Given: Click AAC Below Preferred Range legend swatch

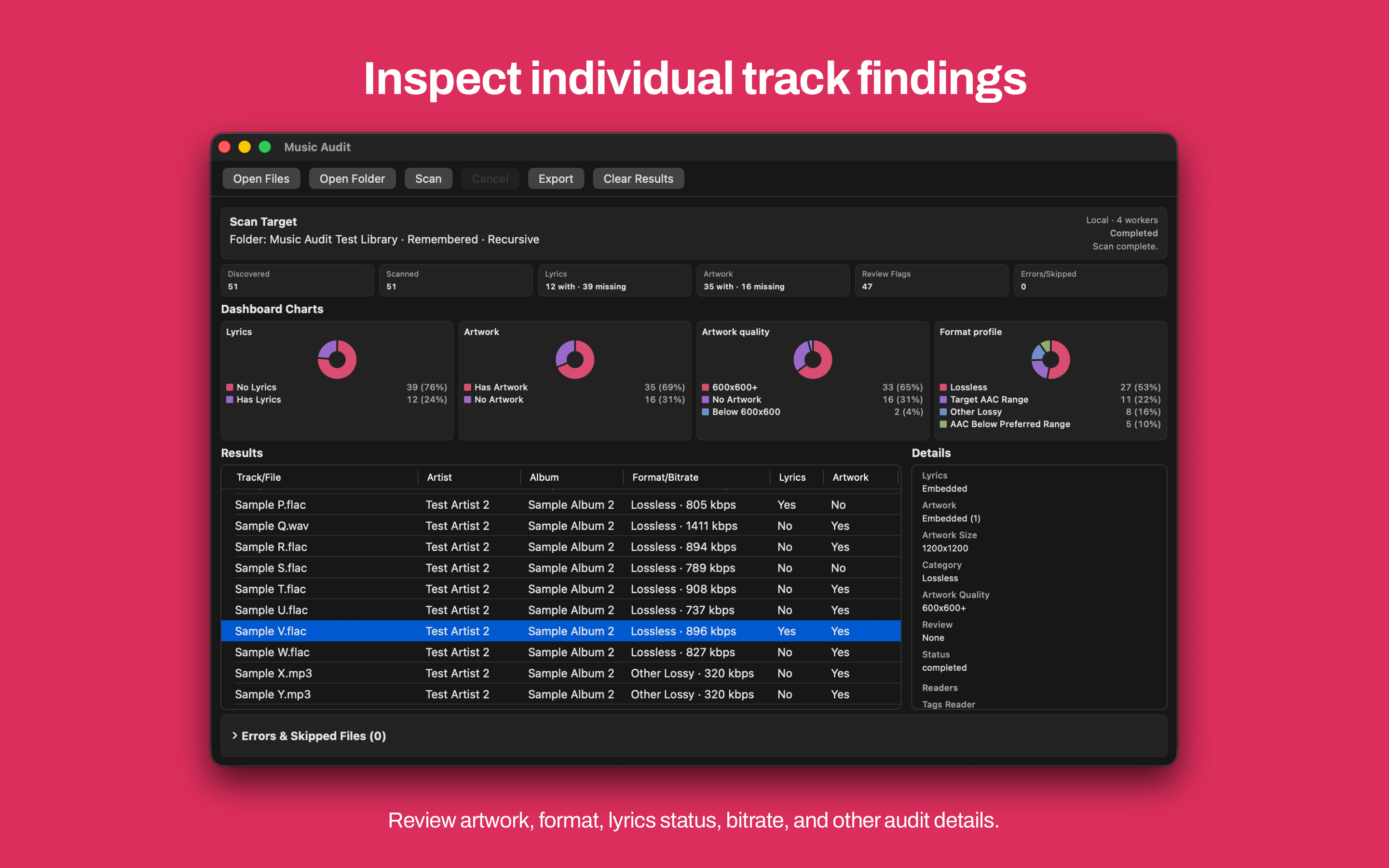Looking at the screenshot, I should pos(943,424).
